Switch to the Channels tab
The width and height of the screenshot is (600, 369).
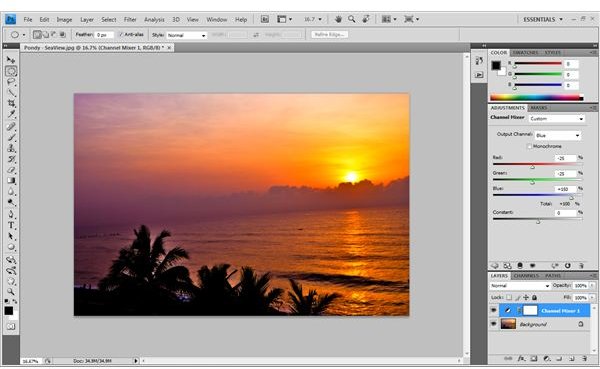coord(526,276)
